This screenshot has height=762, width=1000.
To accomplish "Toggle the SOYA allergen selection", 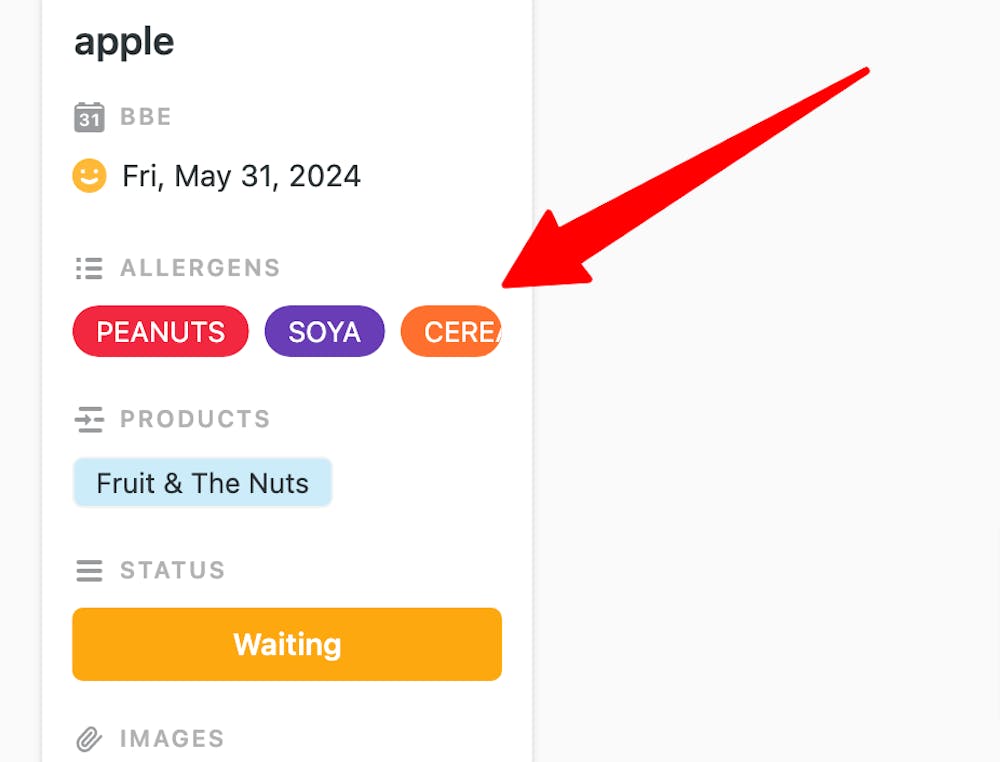I will point(324,331).
